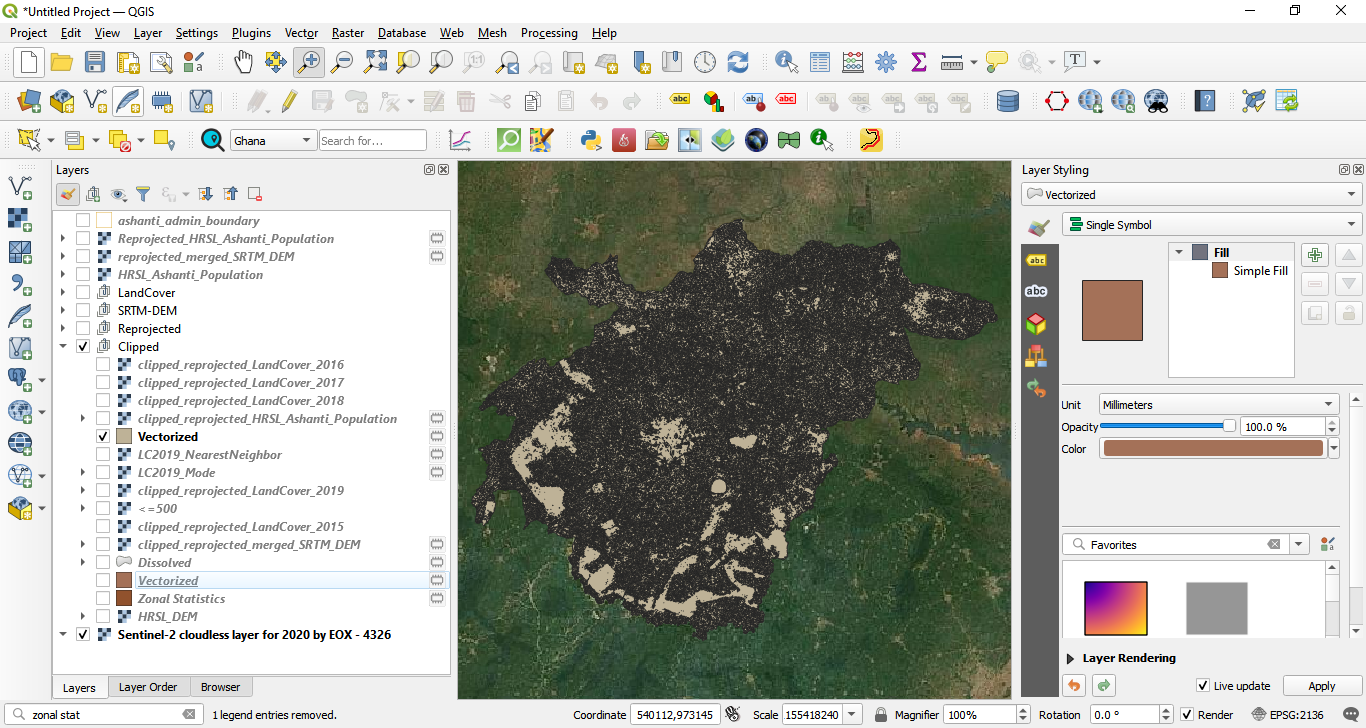Screen dimensions: 1366x728
Task: Open the Python Console icon
Action: pyautogui.click(x=591, y=140)
